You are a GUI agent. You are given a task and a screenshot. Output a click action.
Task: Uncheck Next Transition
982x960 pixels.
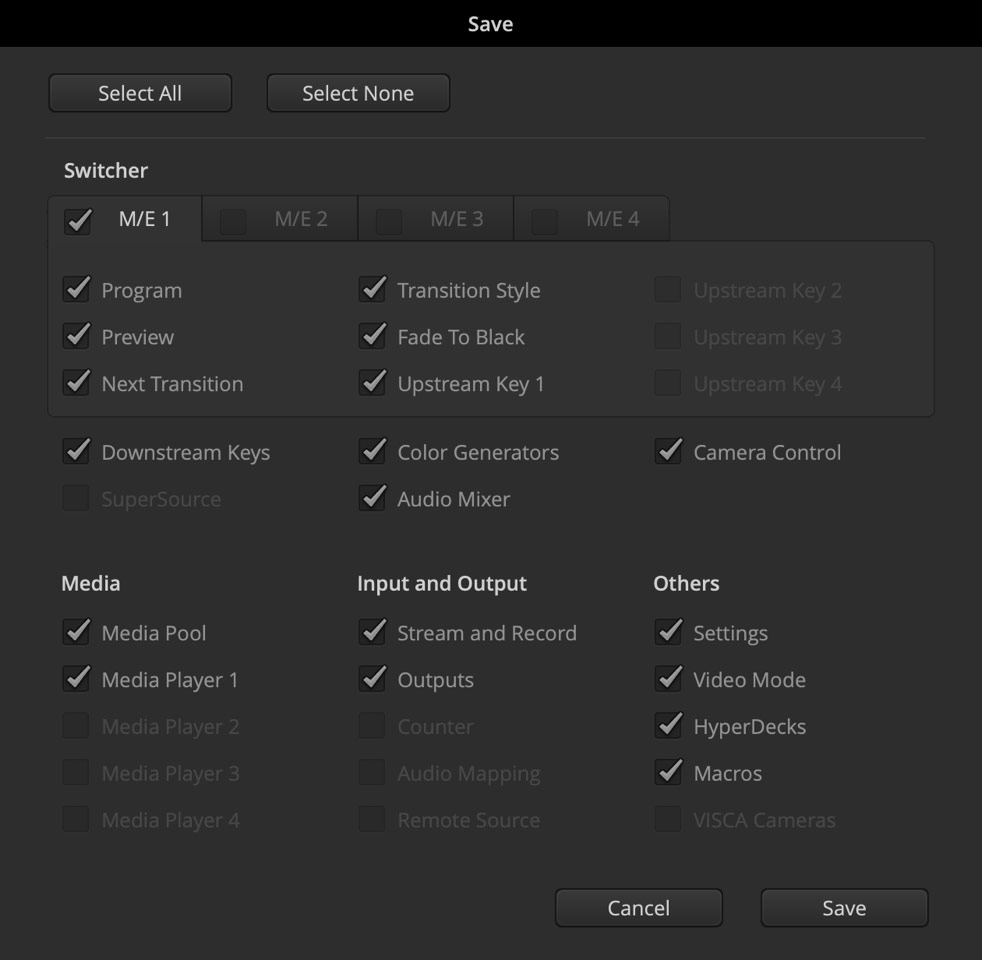77,383
